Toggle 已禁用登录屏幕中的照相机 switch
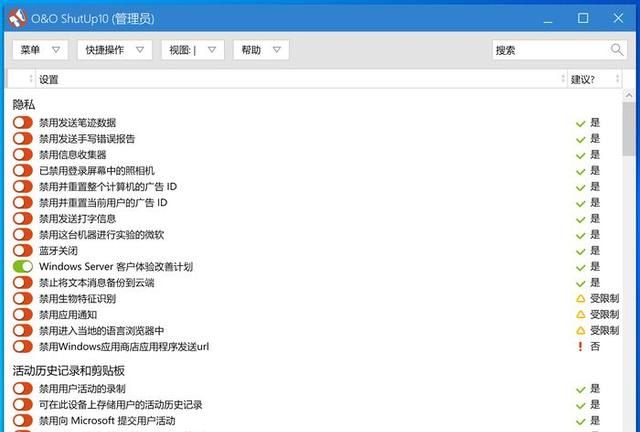The height and width of the screenshot is (432, 640). click(x=22, y=170)
